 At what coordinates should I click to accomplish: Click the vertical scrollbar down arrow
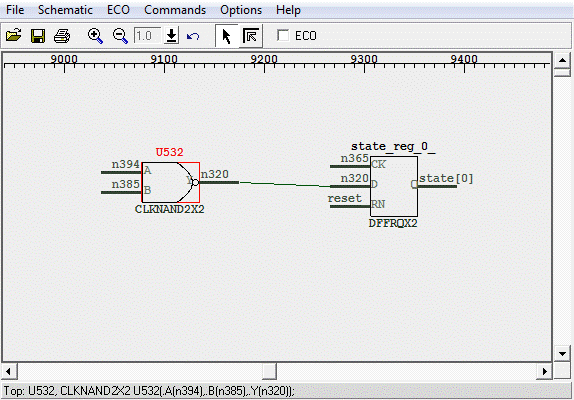[562, 354]
